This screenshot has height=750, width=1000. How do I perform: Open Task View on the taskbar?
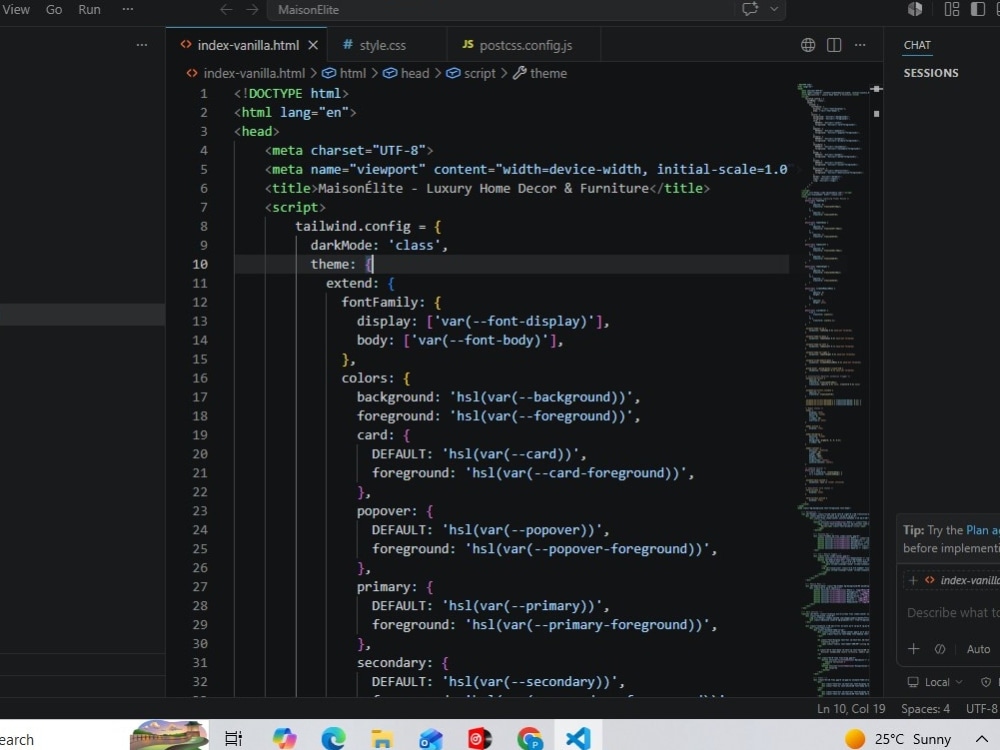[x=233, y=739]
